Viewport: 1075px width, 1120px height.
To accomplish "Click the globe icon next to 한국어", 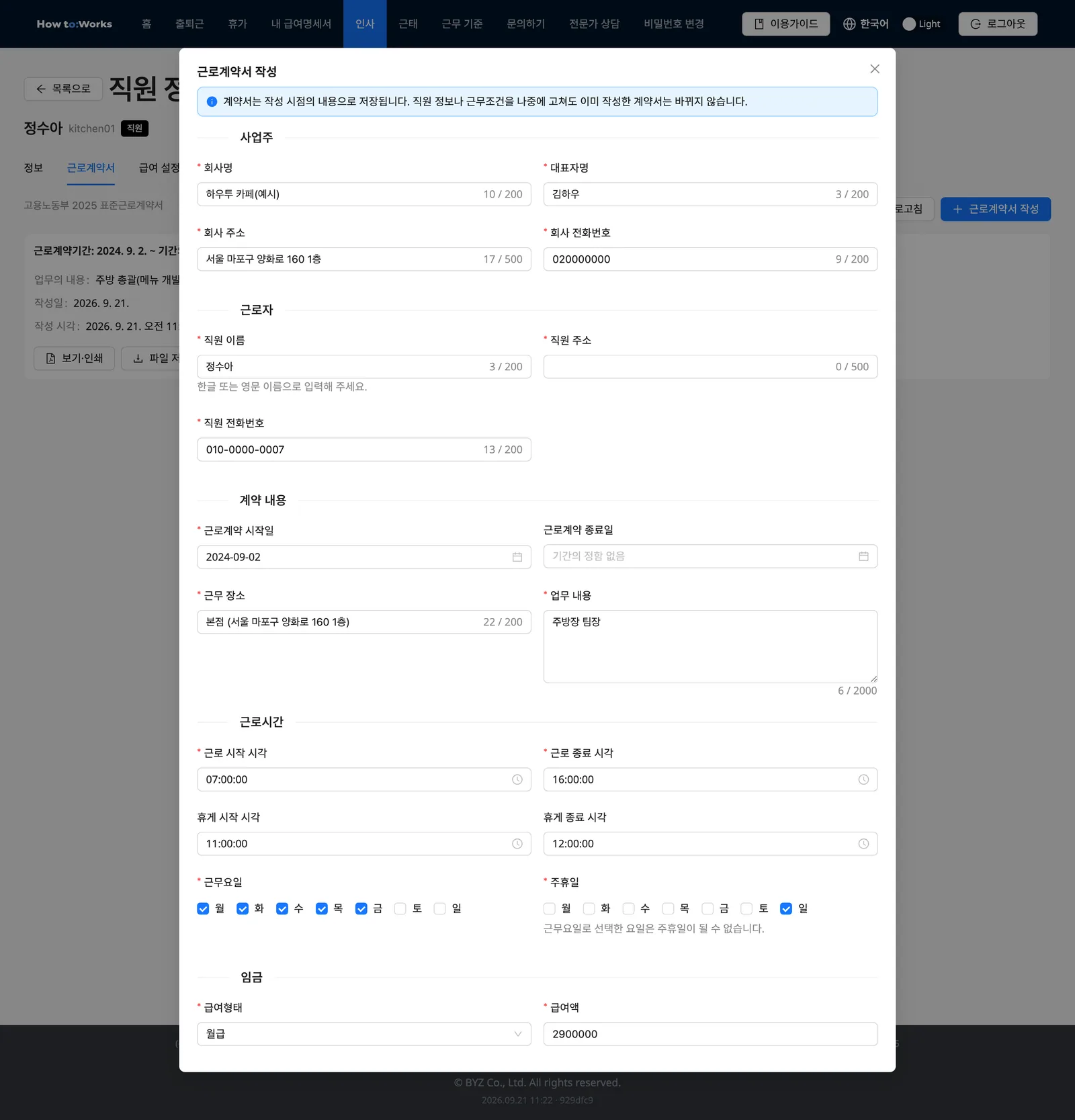I will [849, 24].
